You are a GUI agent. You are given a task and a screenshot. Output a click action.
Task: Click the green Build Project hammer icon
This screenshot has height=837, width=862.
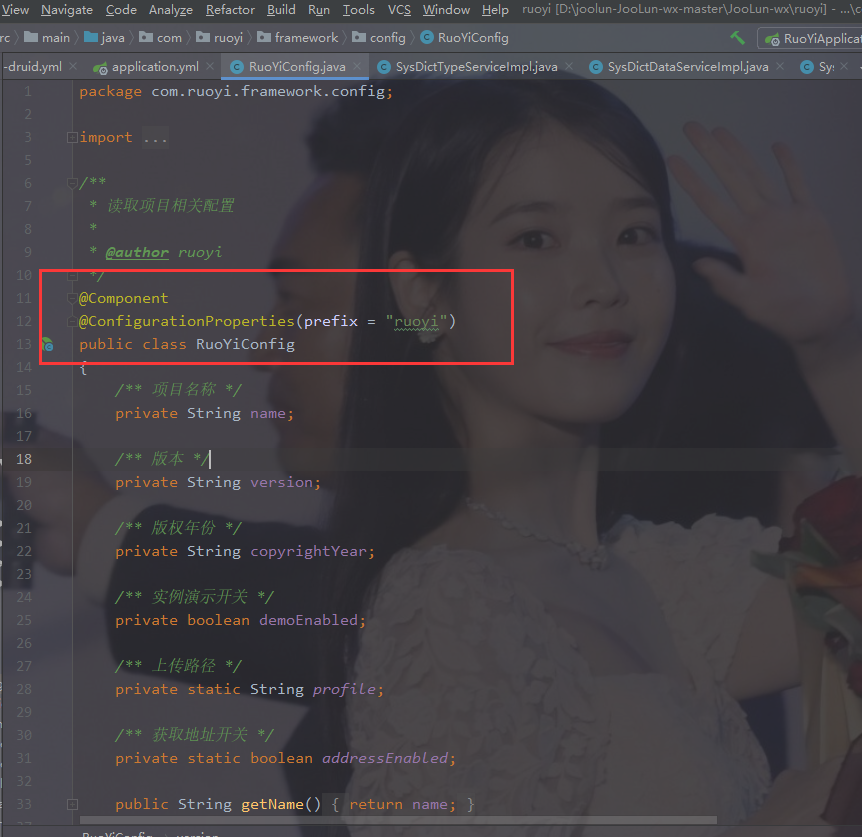coord(737,38)
